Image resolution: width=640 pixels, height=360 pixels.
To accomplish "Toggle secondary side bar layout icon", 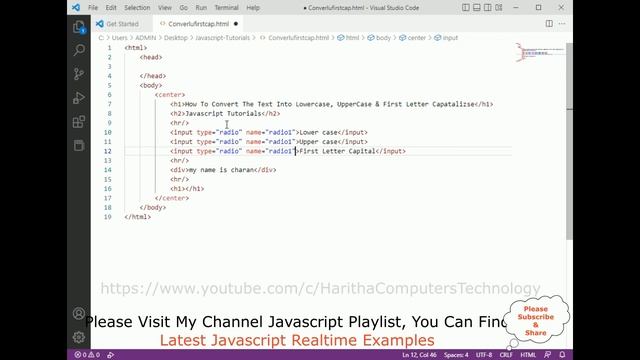I will coord(488,7).
